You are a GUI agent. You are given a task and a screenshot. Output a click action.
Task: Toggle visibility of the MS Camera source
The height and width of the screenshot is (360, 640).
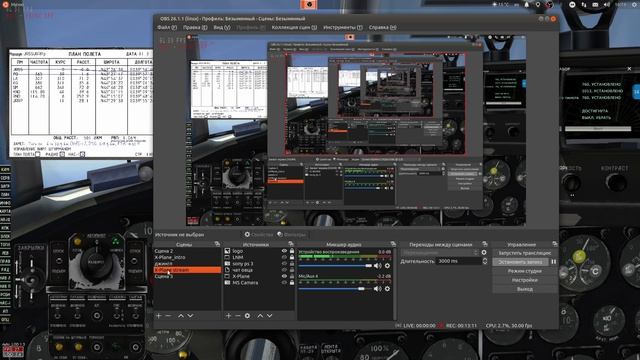pos(284,282)
